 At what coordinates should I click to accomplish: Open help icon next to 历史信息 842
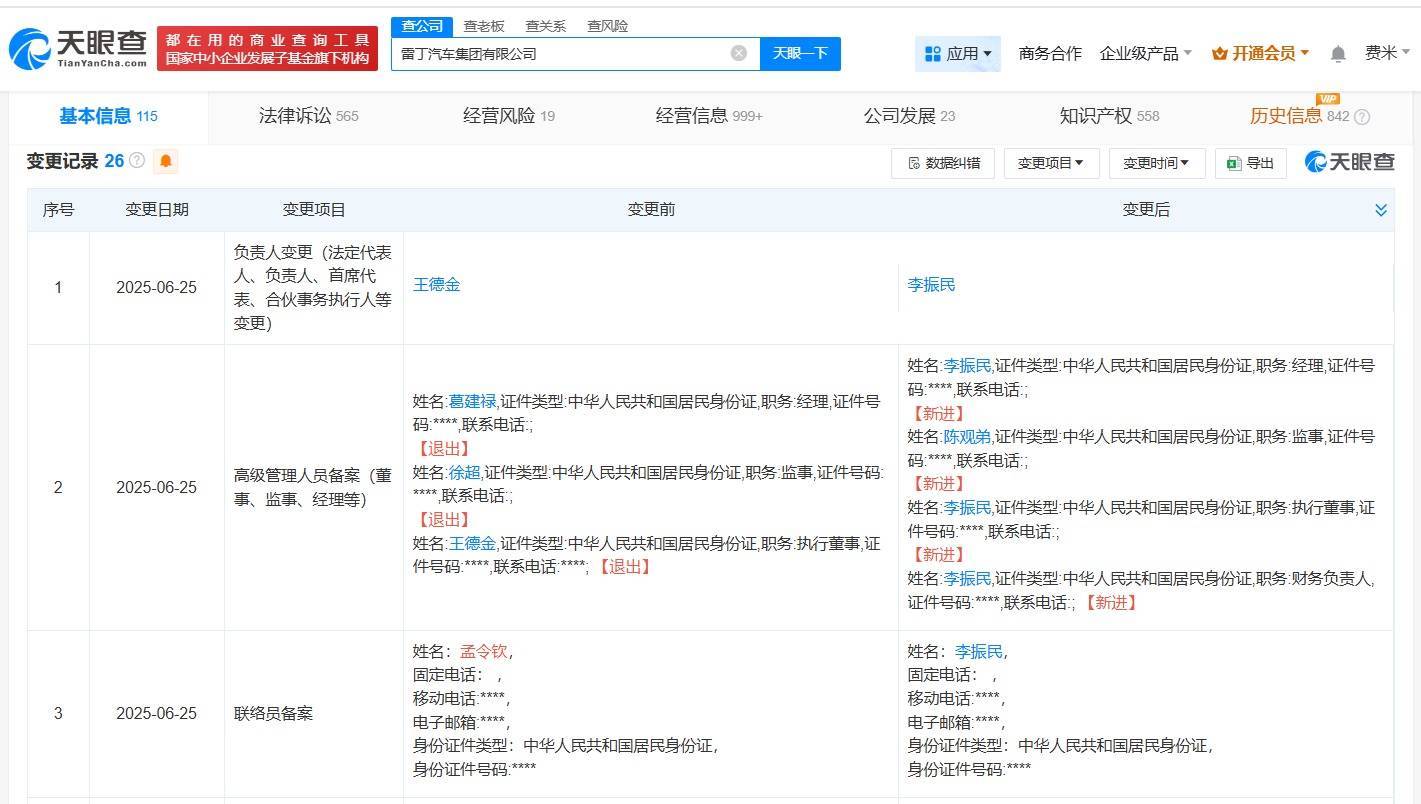1362,117
